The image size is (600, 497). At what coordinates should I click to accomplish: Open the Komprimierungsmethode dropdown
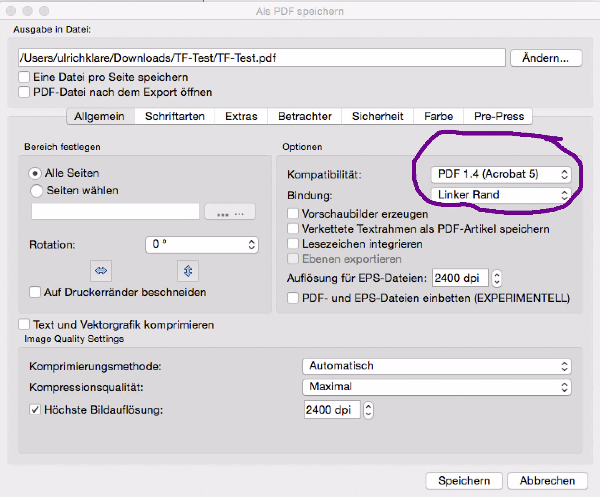click(x=437, y=365)
